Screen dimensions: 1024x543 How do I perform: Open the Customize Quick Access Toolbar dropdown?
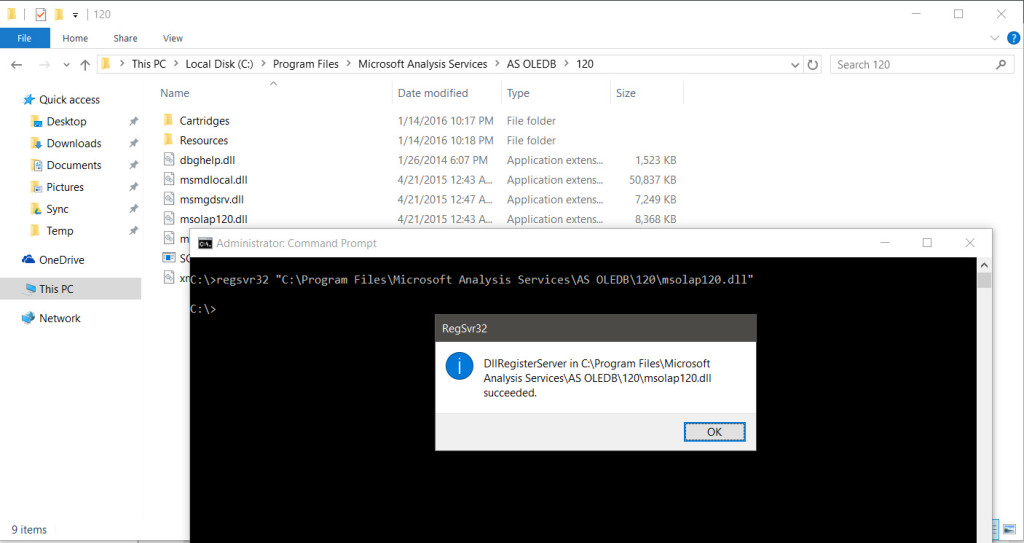pyautogui.click(x=75, y=15)
